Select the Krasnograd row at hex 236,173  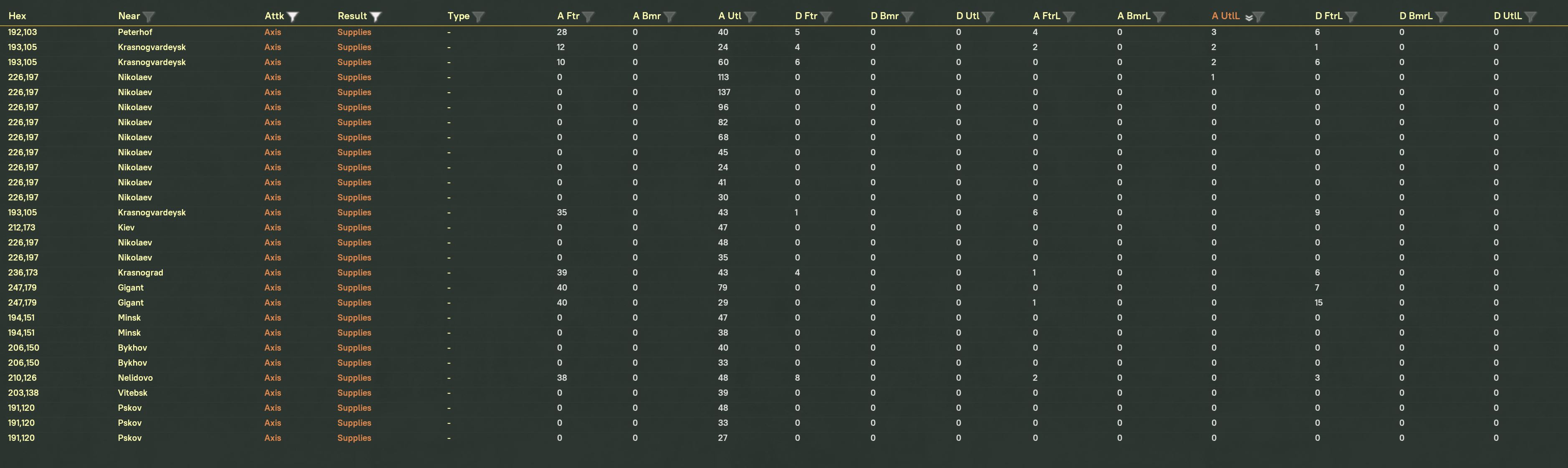[141, 273]
